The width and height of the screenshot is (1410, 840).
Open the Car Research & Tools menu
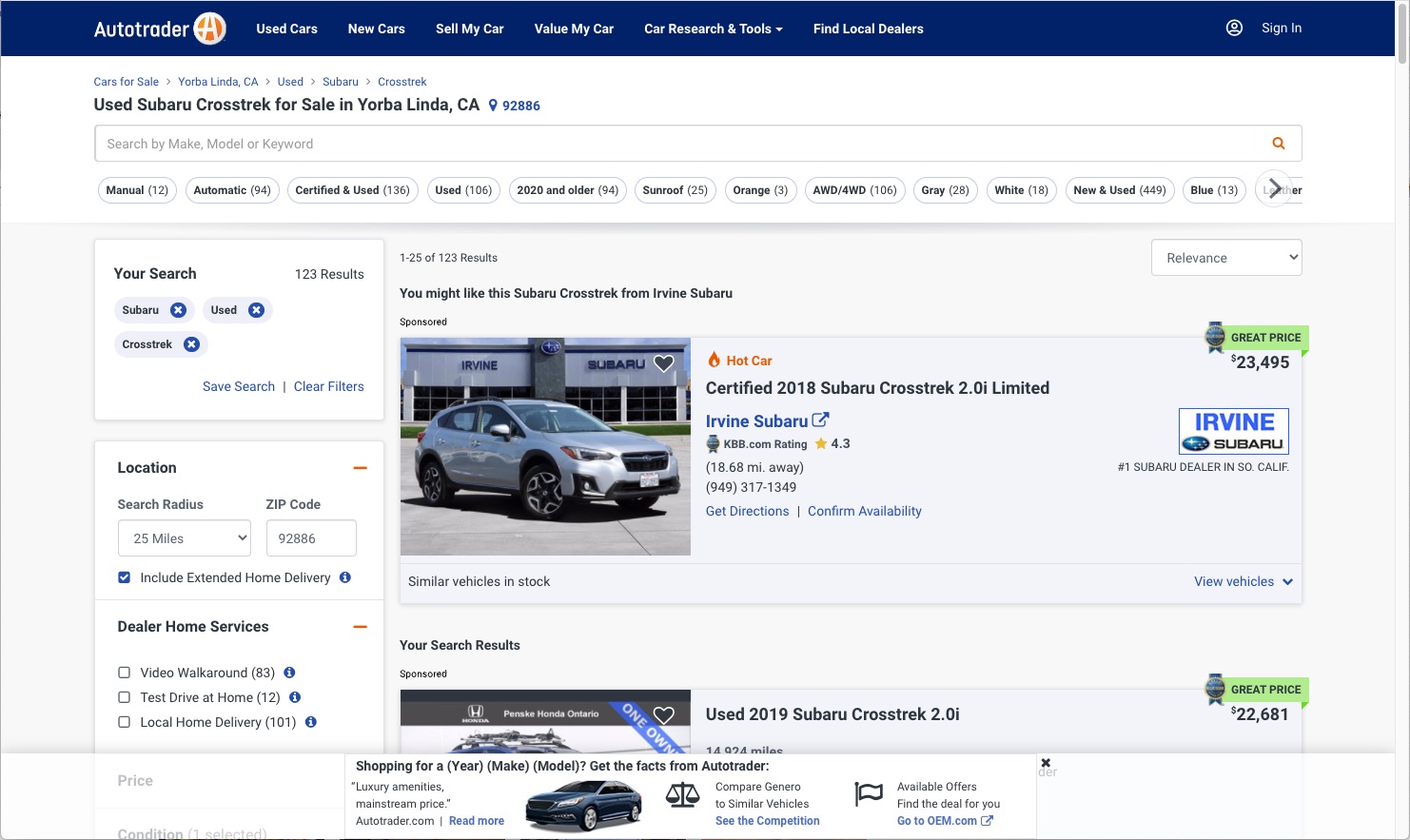pos(714,29)
